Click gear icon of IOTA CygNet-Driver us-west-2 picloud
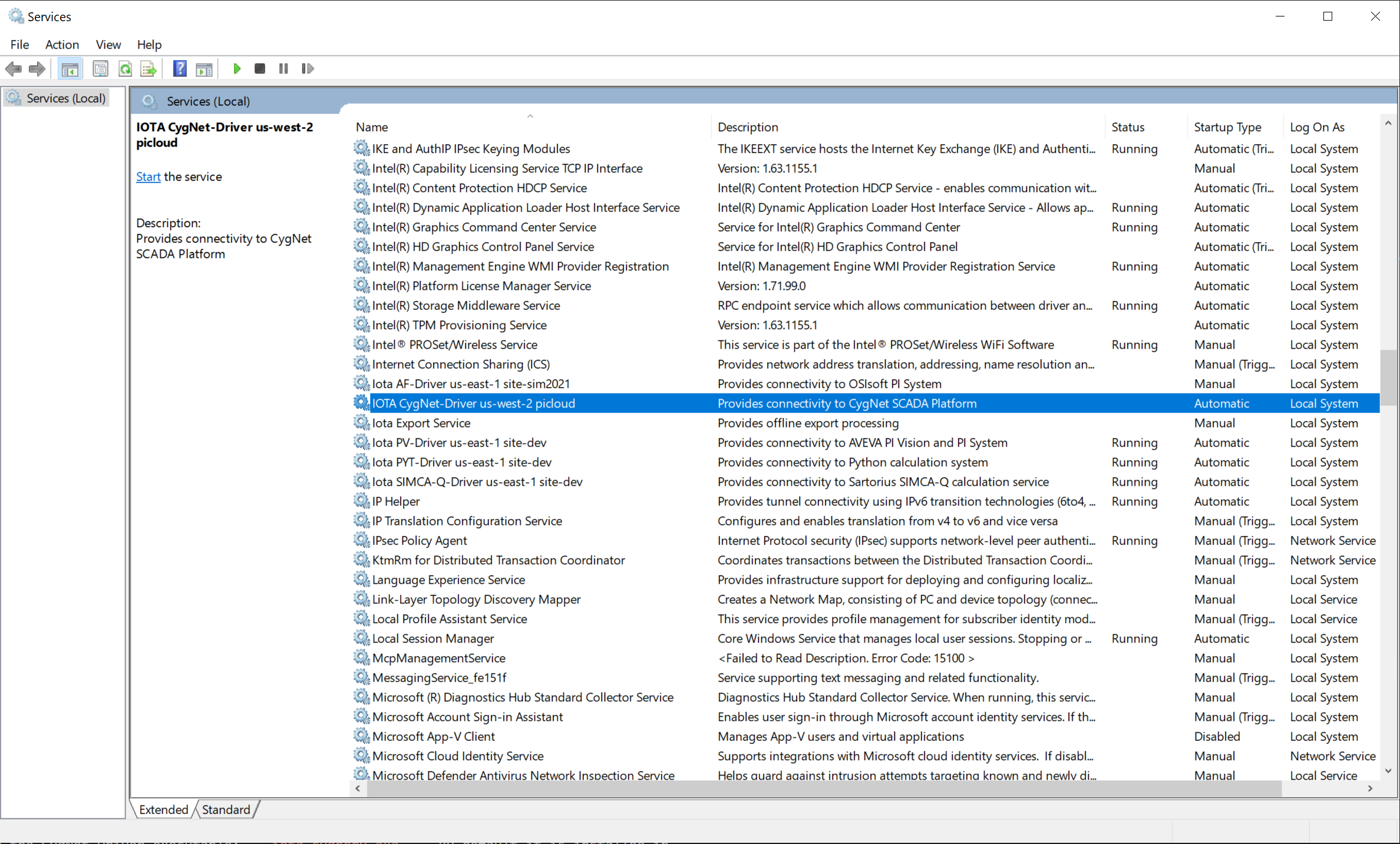The height and width of the screenshot is (844, 1400). pyautogui.click(x=361, y=403)
